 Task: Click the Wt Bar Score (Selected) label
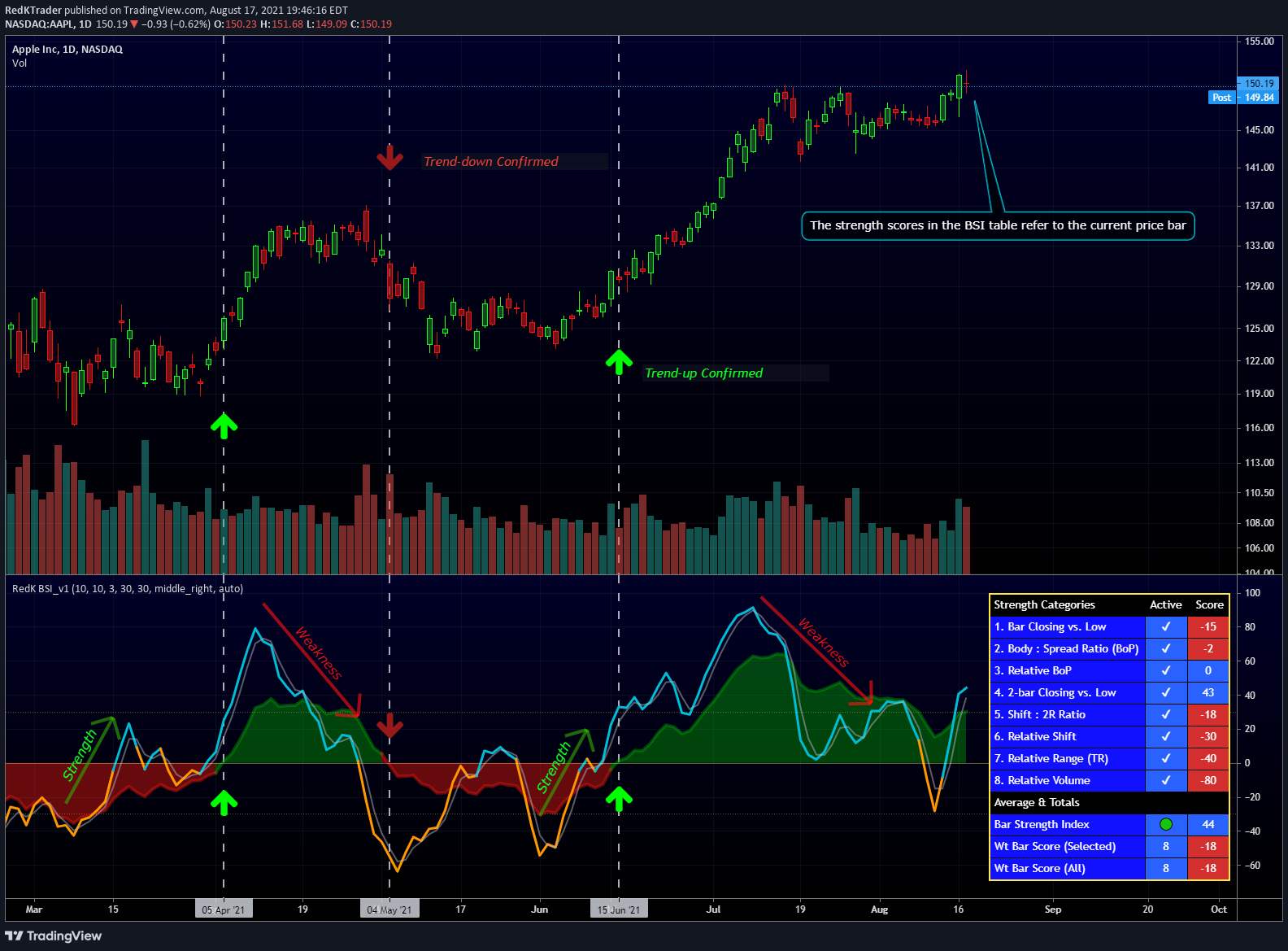[x=1055, y=847]
